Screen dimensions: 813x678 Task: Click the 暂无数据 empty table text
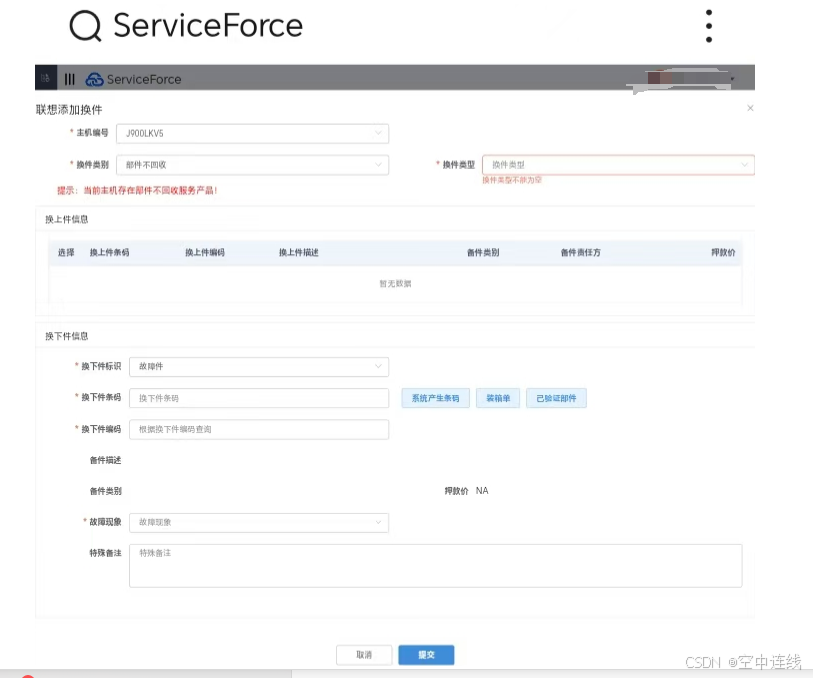395,284
